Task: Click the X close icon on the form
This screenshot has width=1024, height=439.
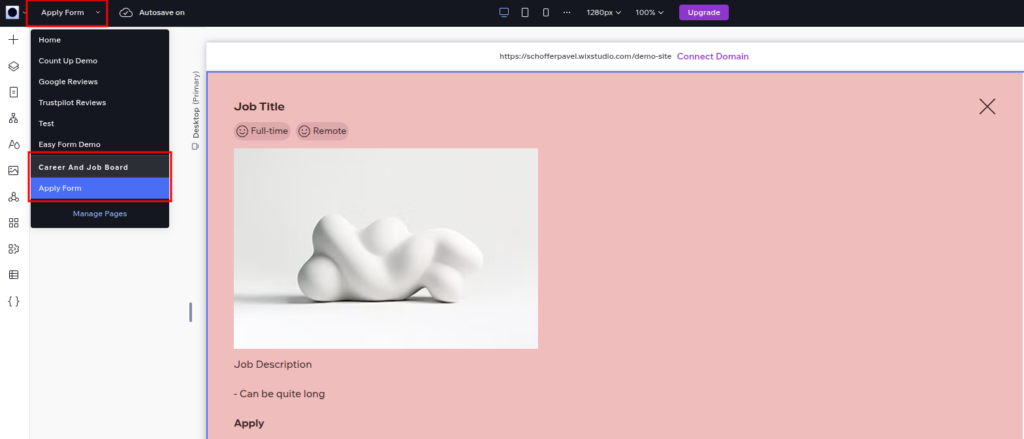Action: [x=986, y=106]
